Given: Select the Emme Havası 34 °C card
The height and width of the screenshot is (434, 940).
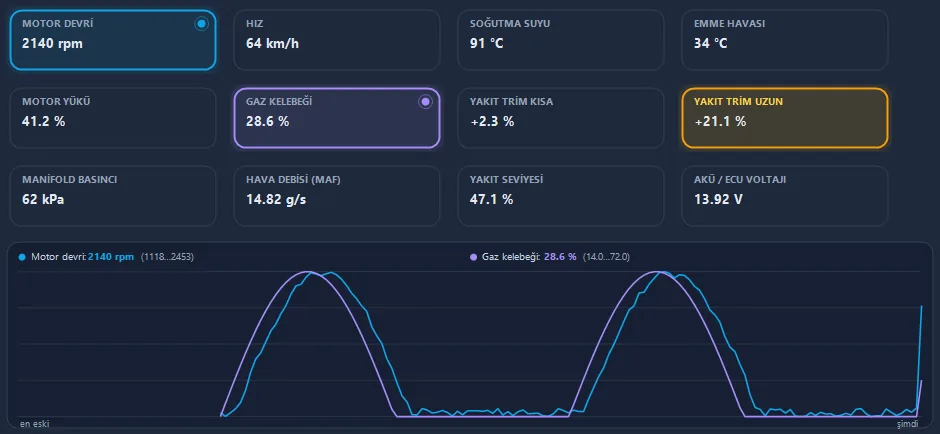Looking at the screenshot, I should tap(785, 40).
